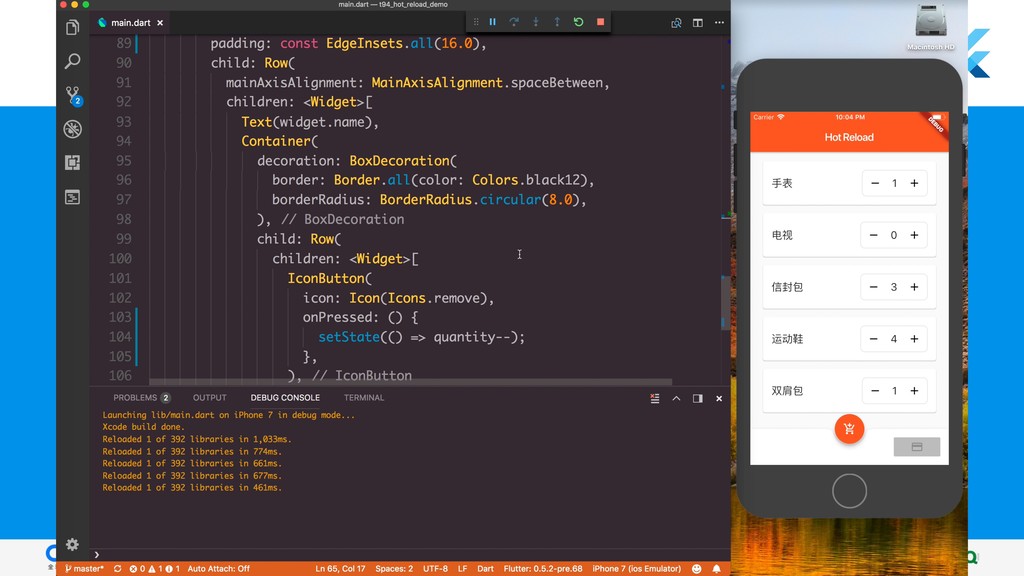Image resolution: width=1024 pixels, height=576 pixels.
Task: Clear the debug console output
Action: pyautogui.click(x=655, y=398)
